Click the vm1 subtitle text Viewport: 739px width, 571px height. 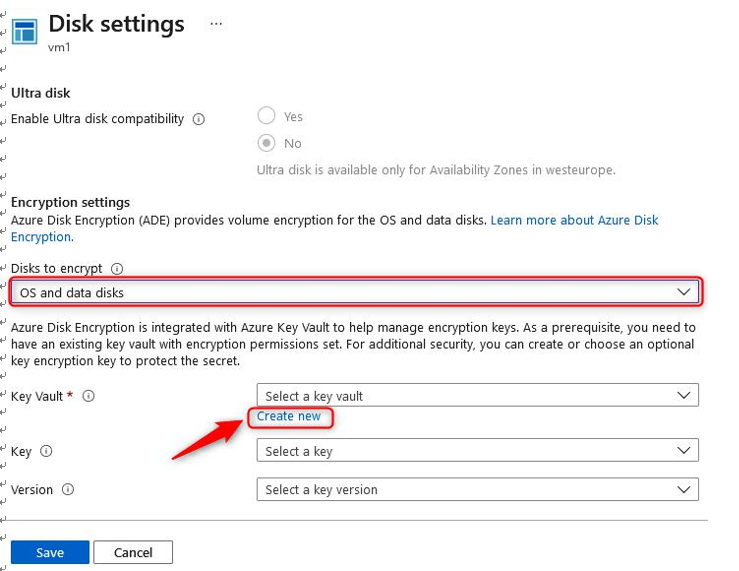[59, 47]
